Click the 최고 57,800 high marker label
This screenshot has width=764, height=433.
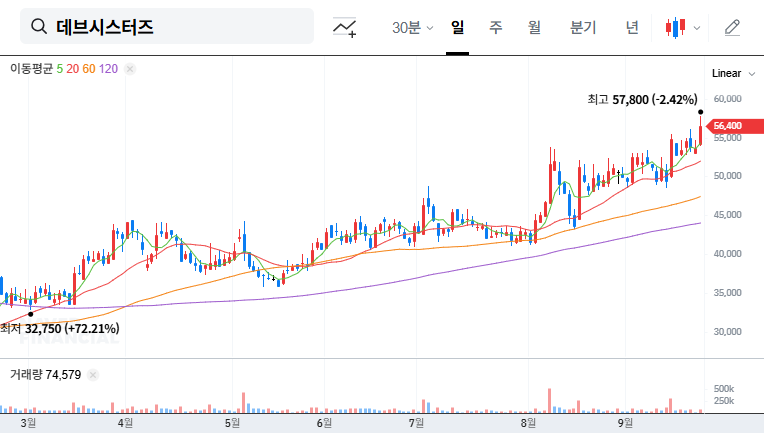tap(642, 100)
